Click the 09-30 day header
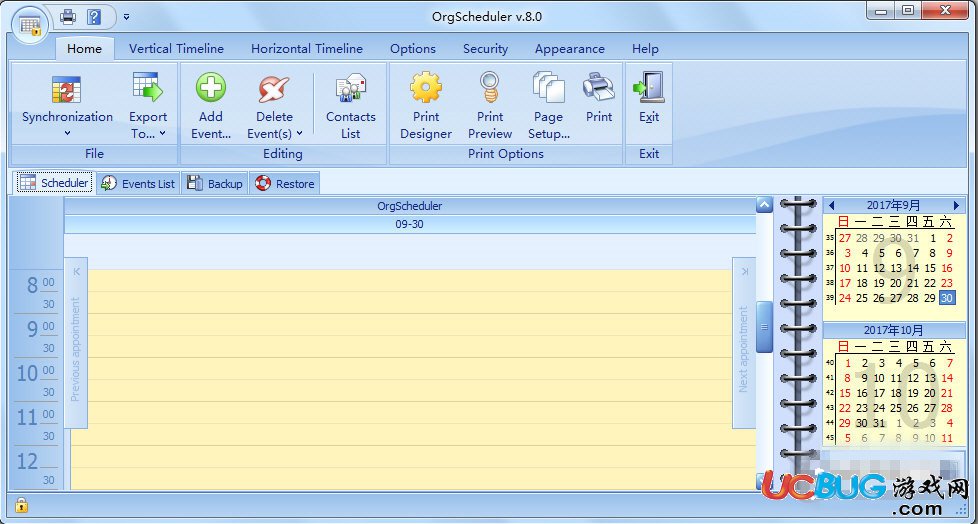 tap(410, 224)
